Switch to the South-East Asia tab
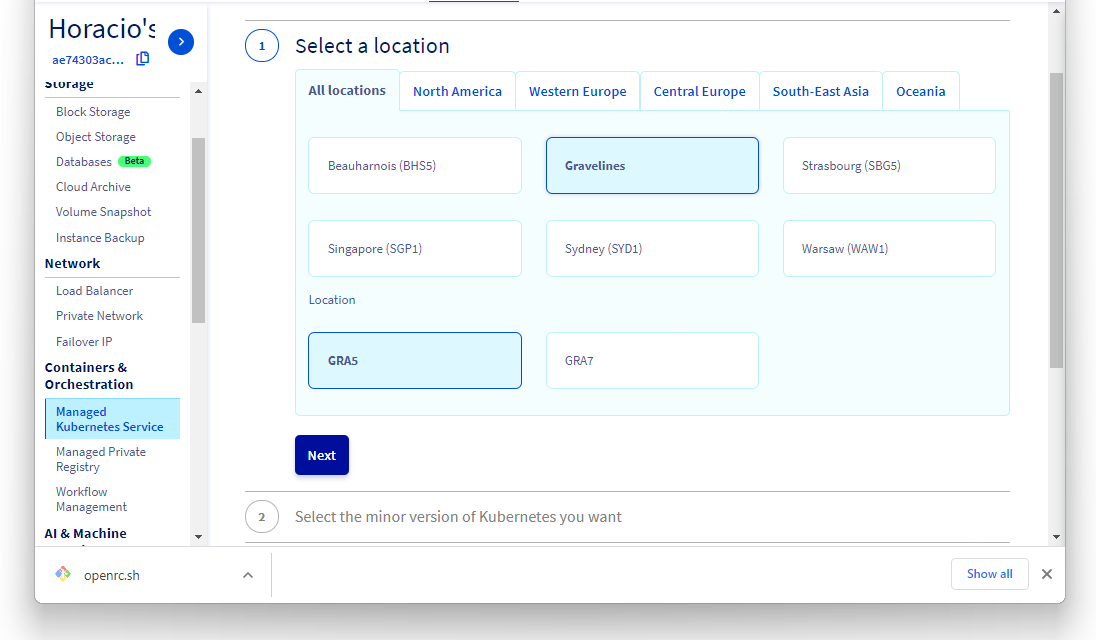The width and height of the screenshot is (1096, 640). [x=820, y=90]
